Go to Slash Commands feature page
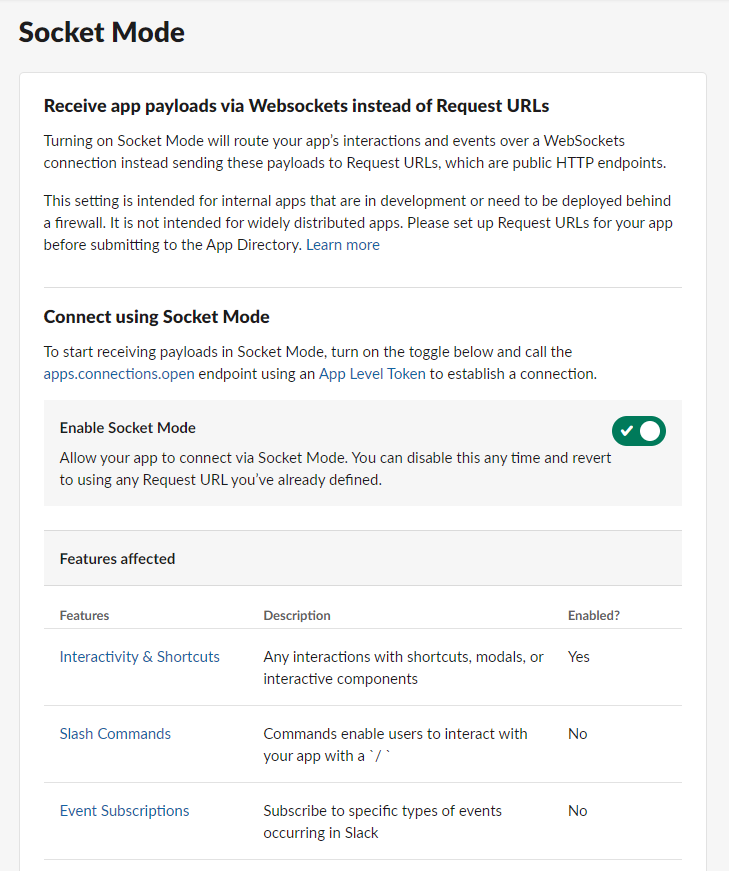 pyautogui.click(x=115, y=734)
